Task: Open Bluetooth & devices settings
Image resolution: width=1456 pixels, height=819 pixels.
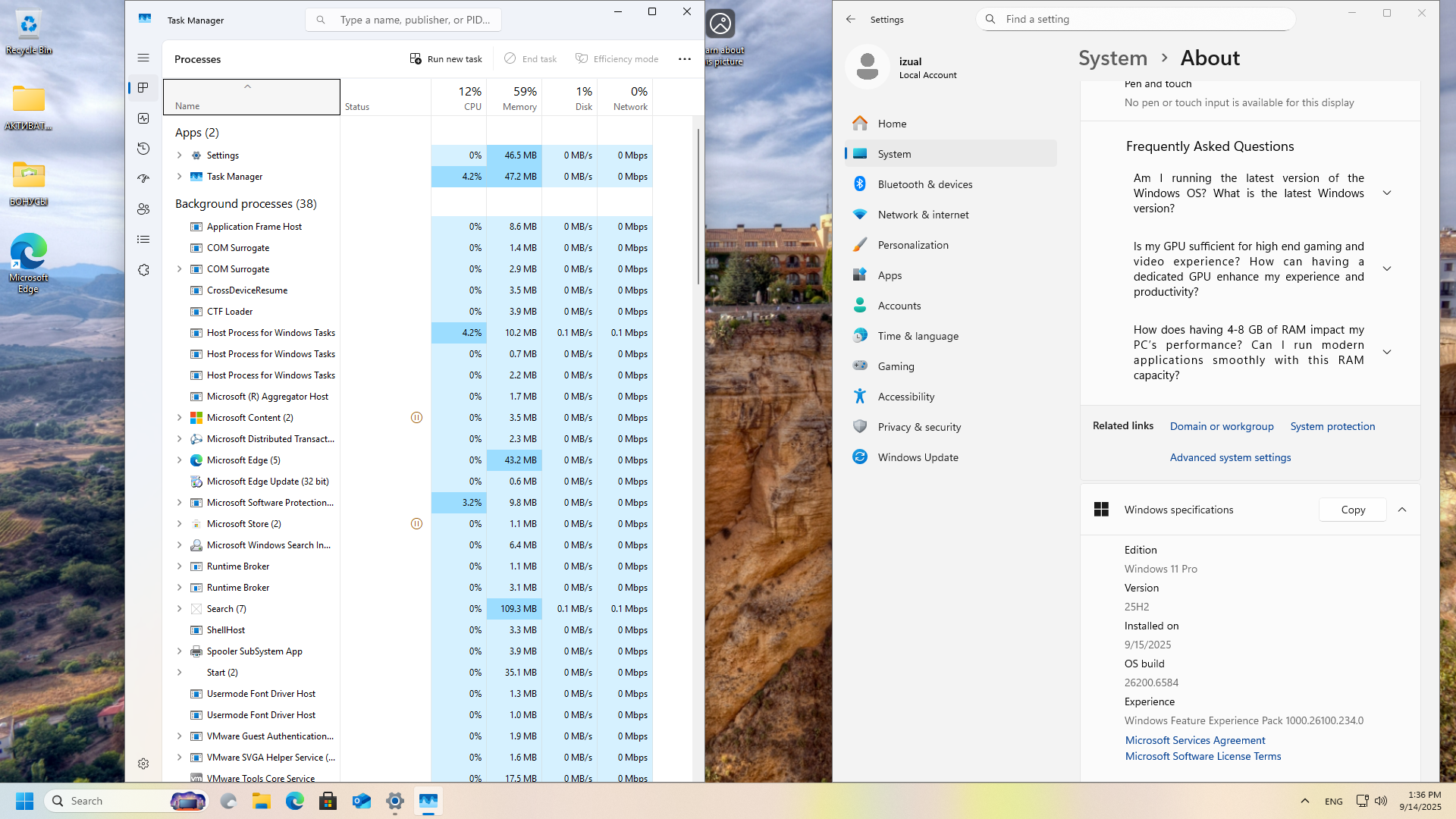Action: (951, 184)
